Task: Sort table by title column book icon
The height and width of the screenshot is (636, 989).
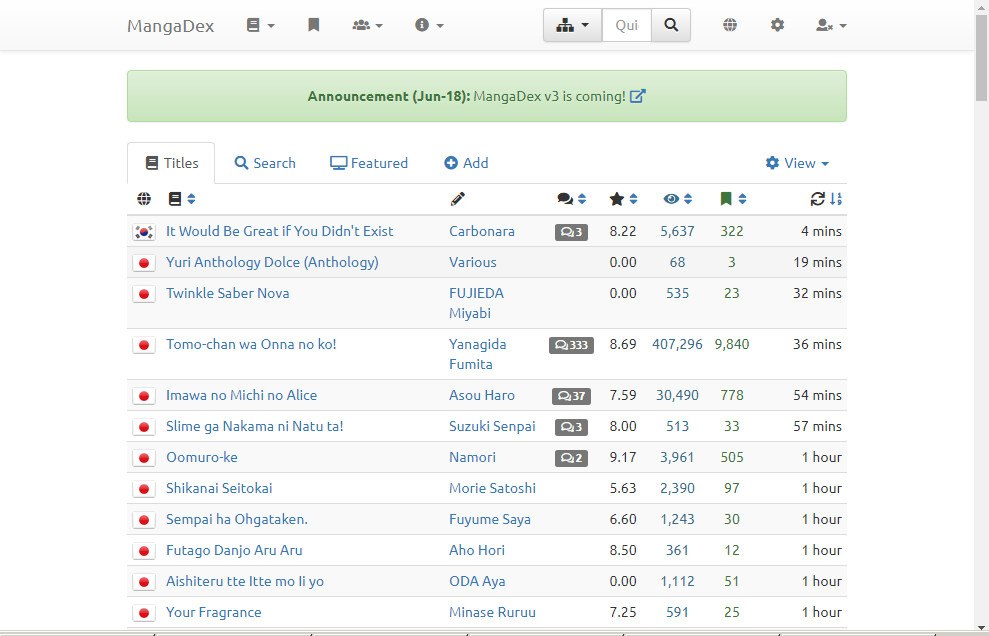Action: click(x=182, y=199)
